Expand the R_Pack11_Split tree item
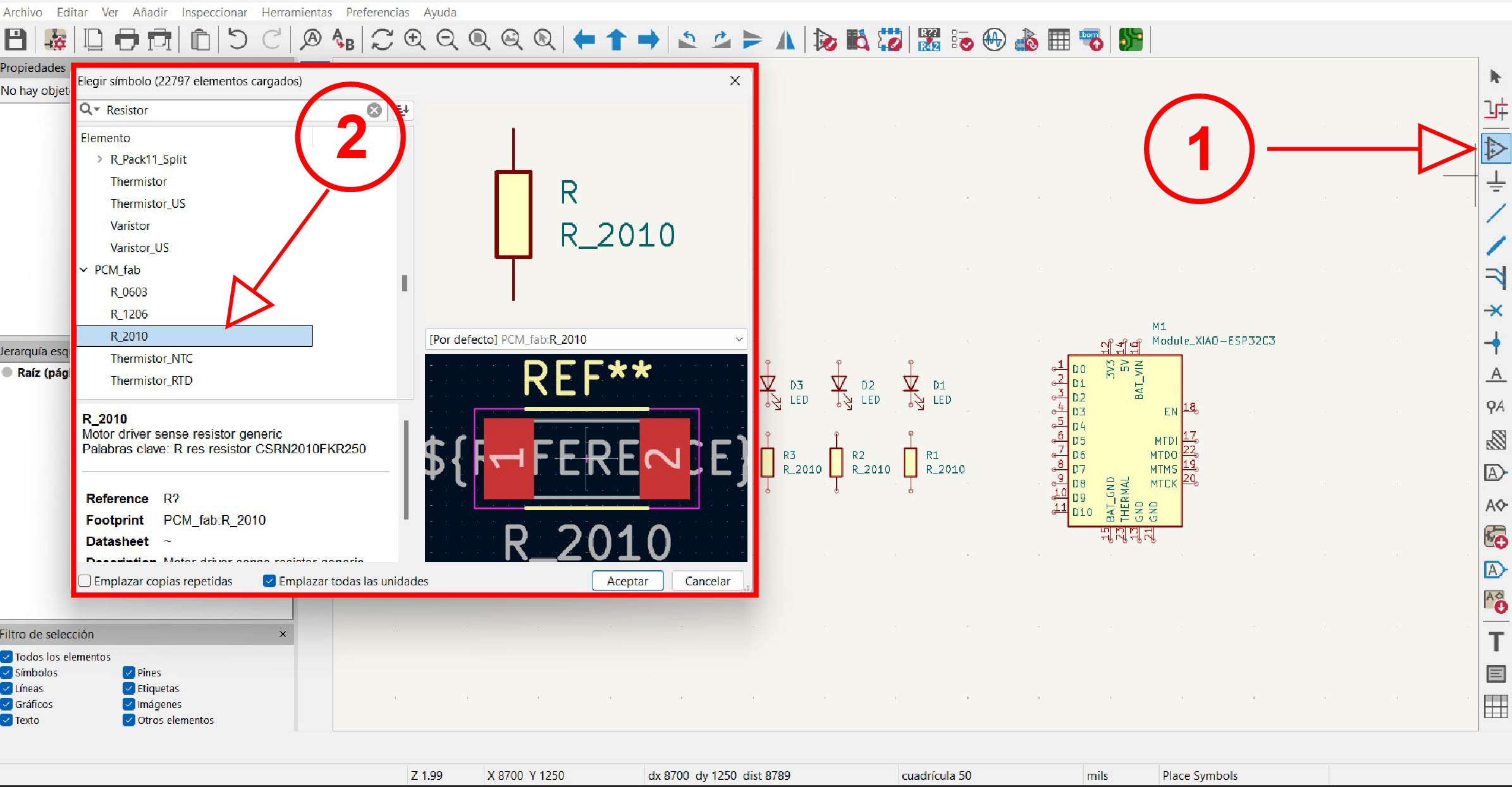The image size is (1512, 787). 100,159
